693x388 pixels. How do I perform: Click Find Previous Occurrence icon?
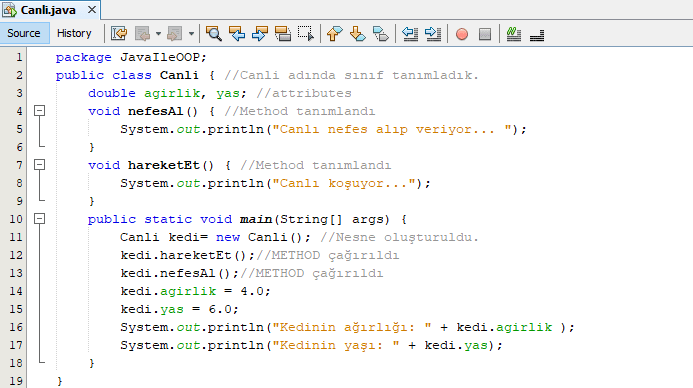coord(237,34)
